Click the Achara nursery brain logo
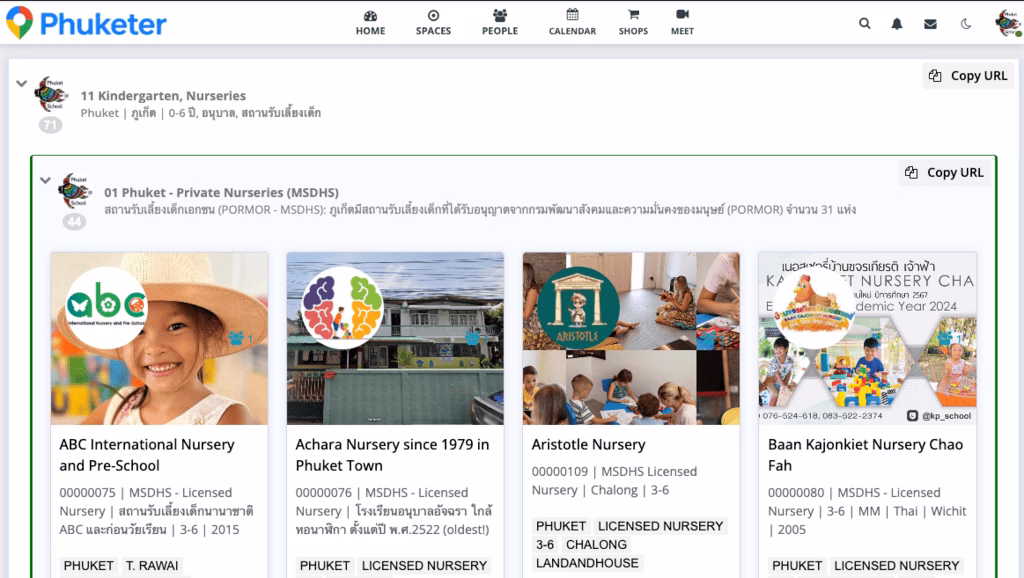 pos(342,307)
